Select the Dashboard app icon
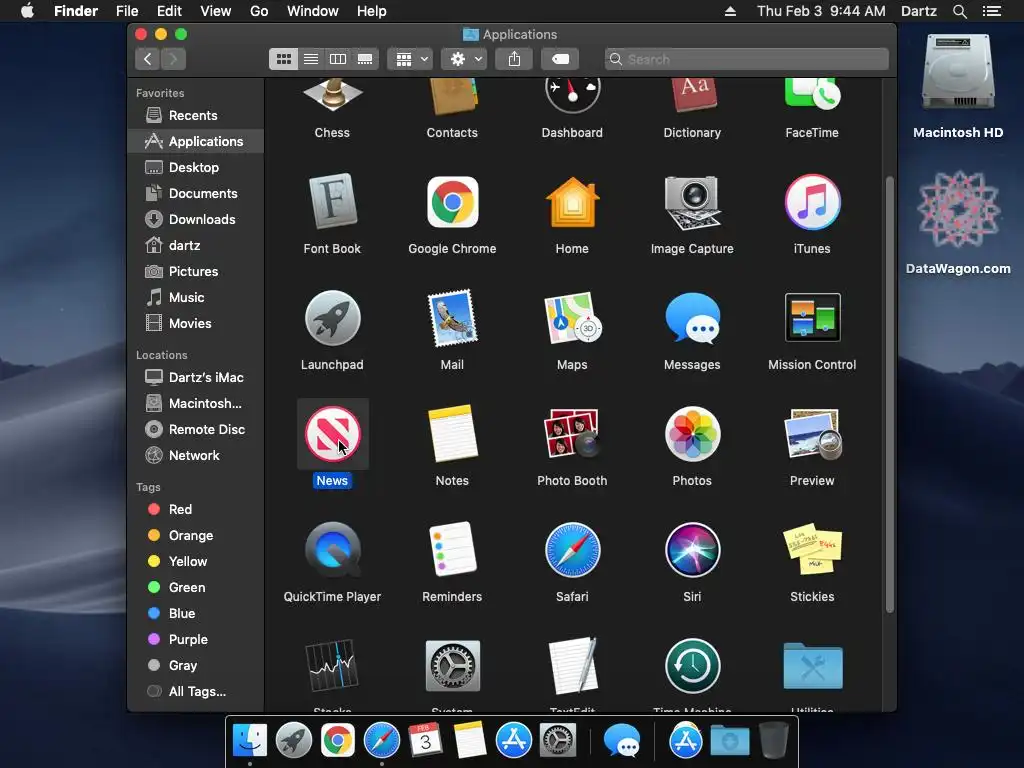Screen dimensions: 1024x768 [x=572, y=97]
